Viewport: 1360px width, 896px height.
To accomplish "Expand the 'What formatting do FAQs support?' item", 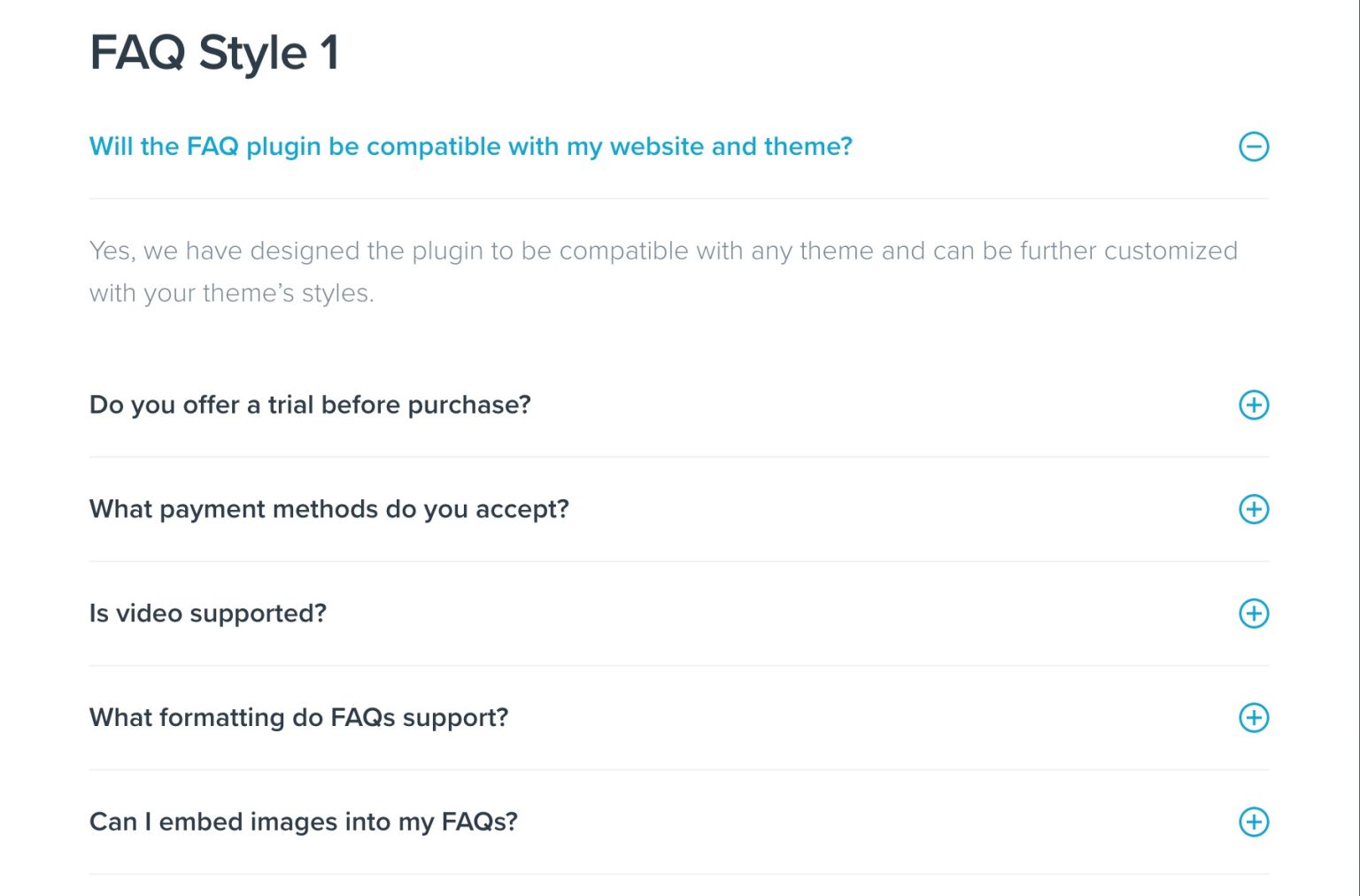I will [298, 718].
